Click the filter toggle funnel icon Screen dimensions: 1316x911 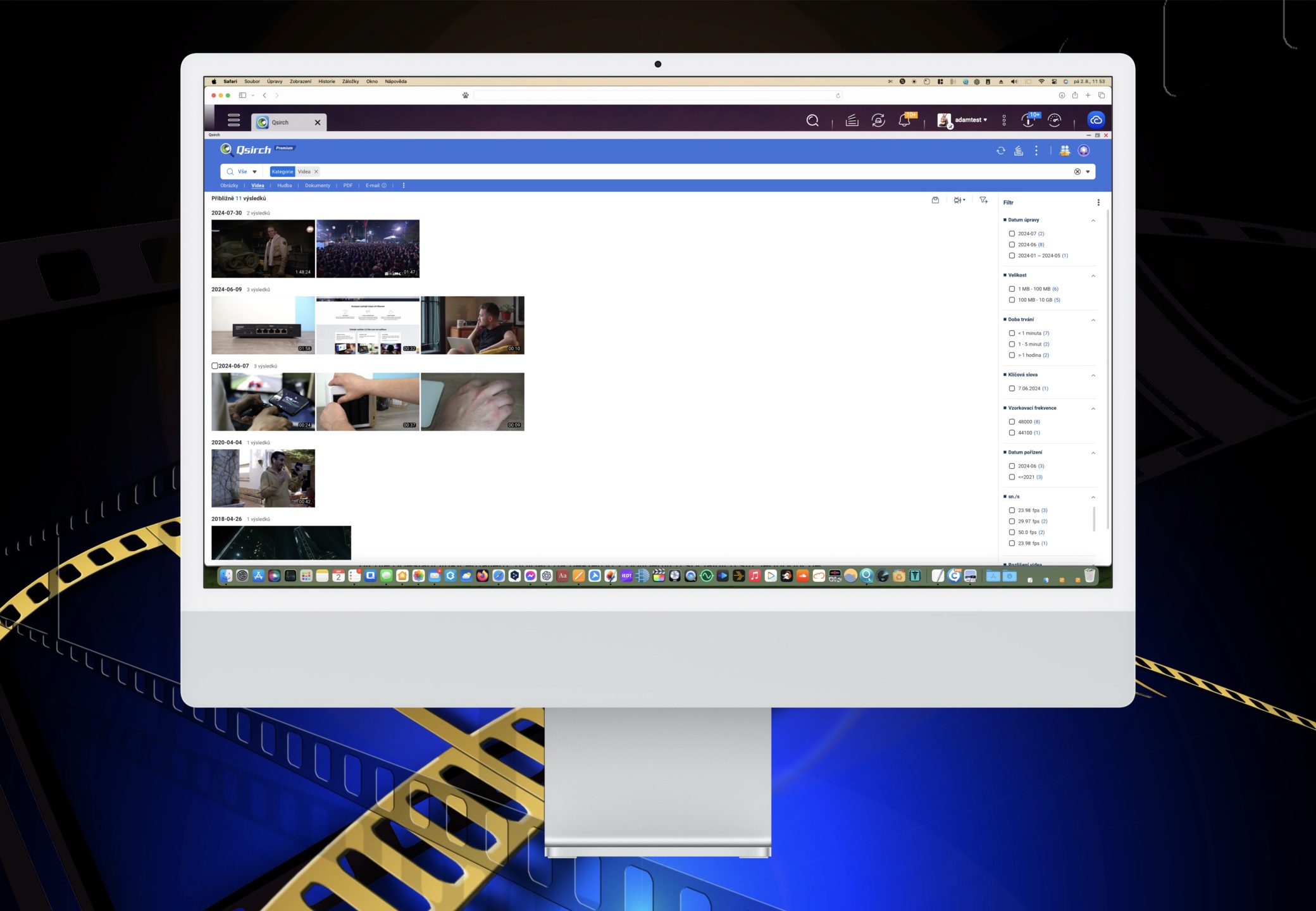tap(983, 200)
